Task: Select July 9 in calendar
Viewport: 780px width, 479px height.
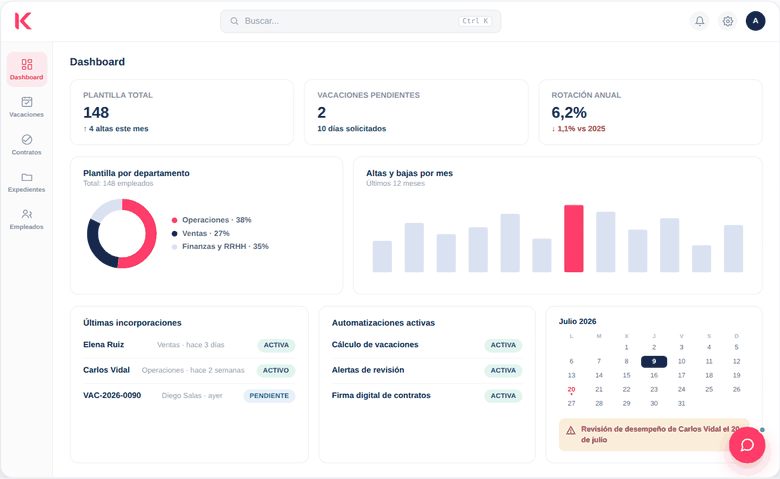Action: (x=654, y=362)
